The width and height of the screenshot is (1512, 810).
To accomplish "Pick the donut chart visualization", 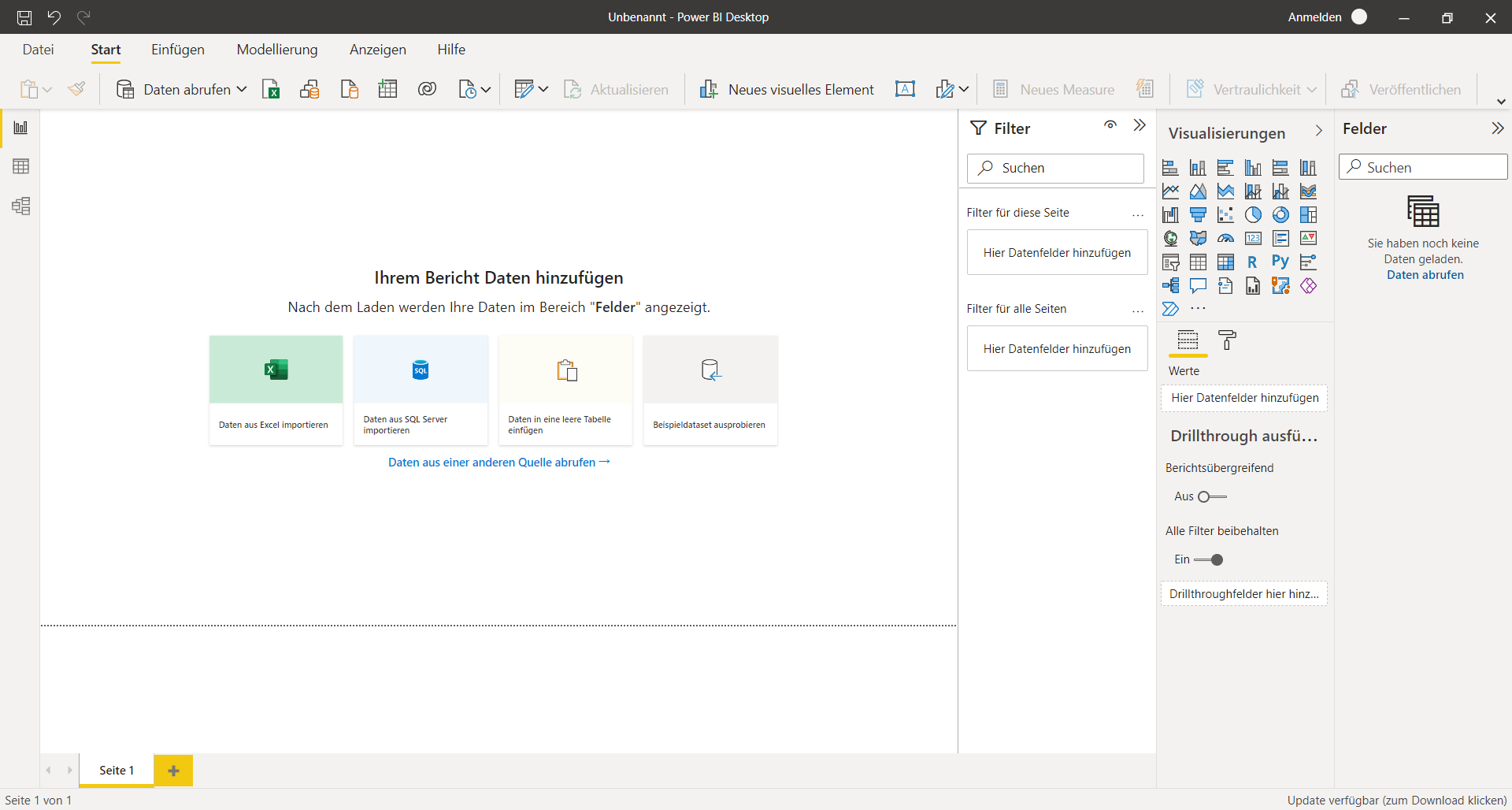I will tap(1280, 215).
